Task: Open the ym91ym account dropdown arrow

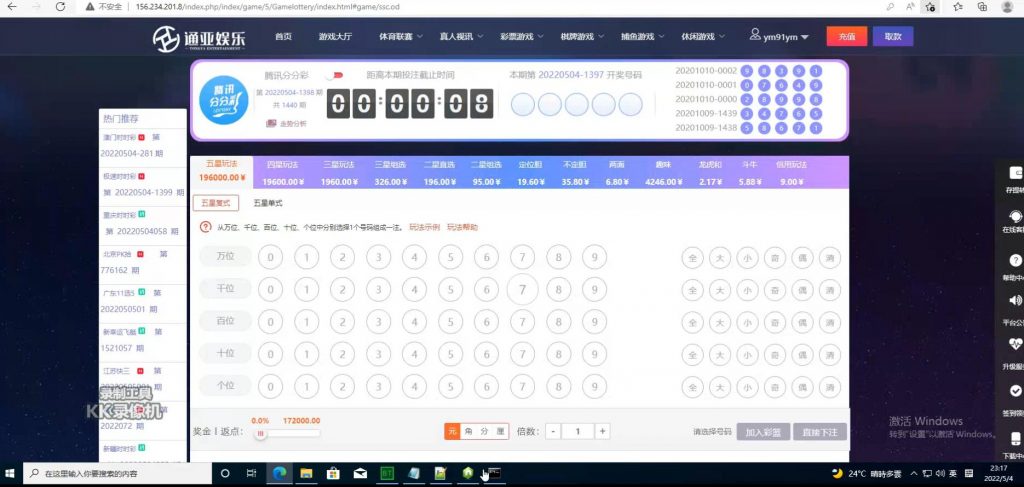Action: [805, 38]
